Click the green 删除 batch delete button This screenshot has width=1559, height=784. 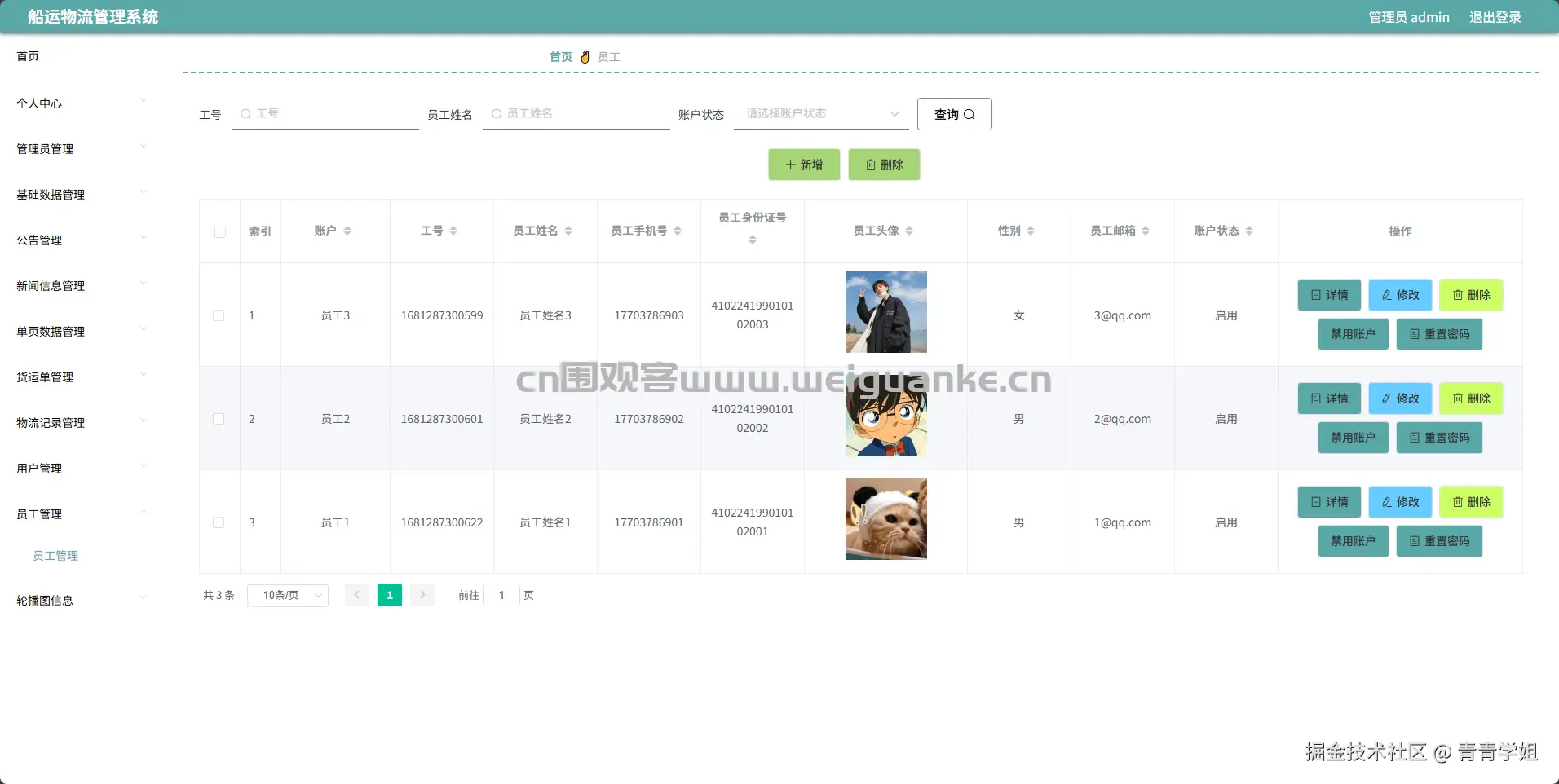click(x=885, y=165)
